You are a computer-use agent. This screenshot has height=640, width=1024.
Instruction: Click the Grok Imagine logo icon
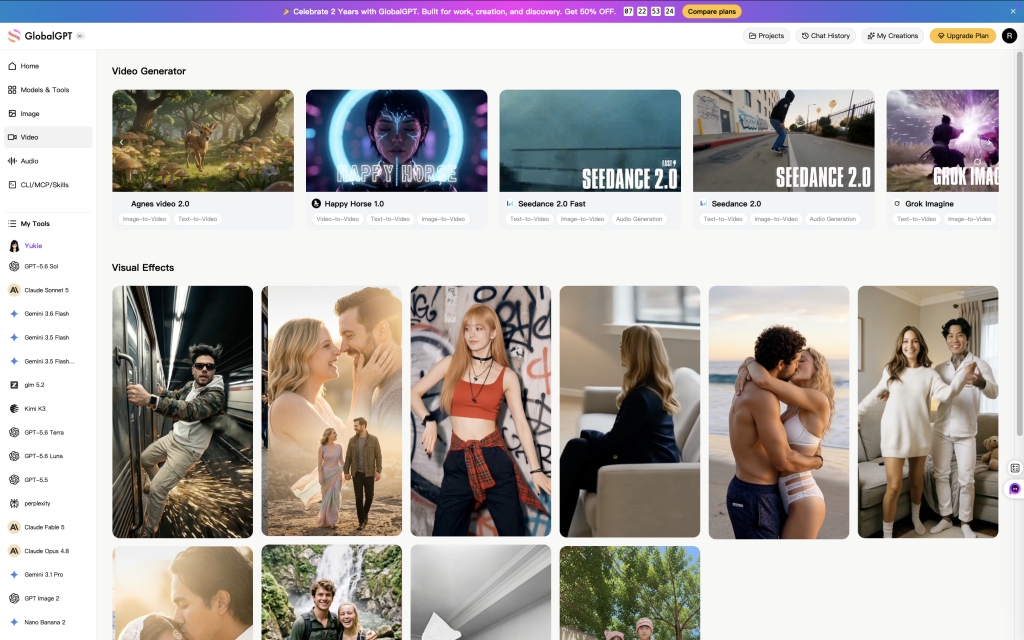(897, 204)
